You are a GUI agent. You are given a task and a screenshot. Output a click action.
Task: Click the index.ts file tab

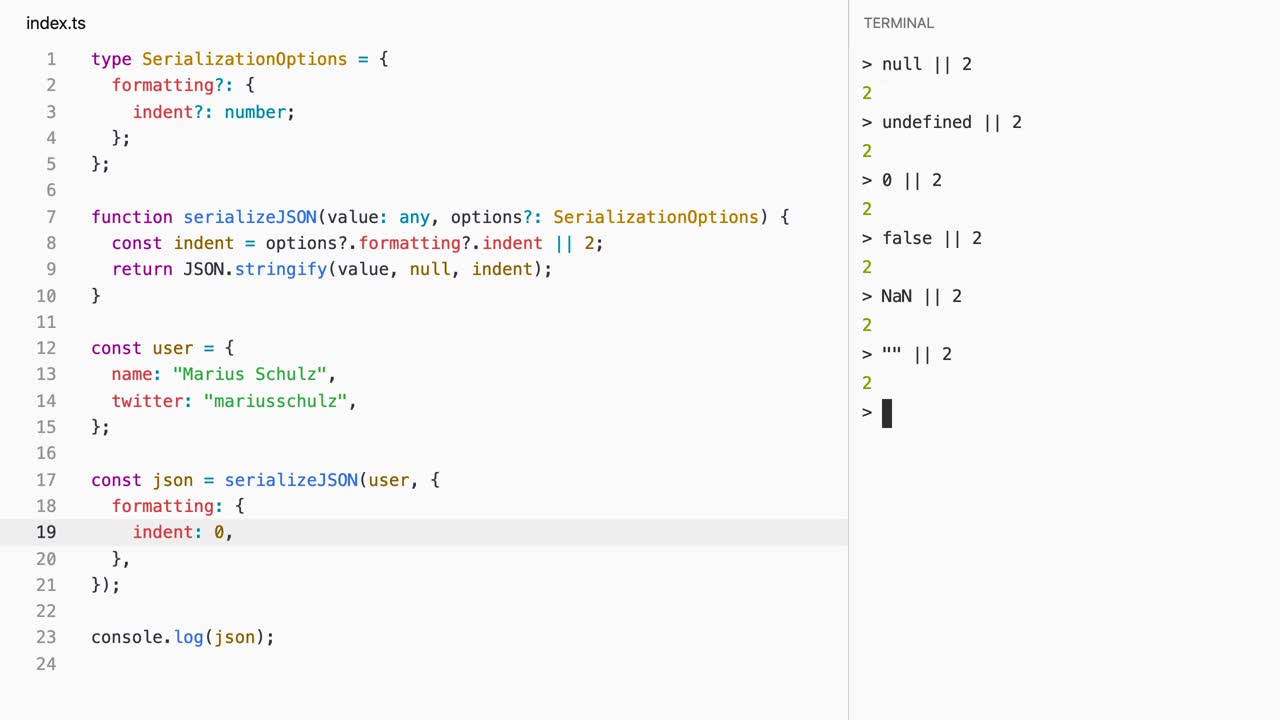click(x=56, y=23)
